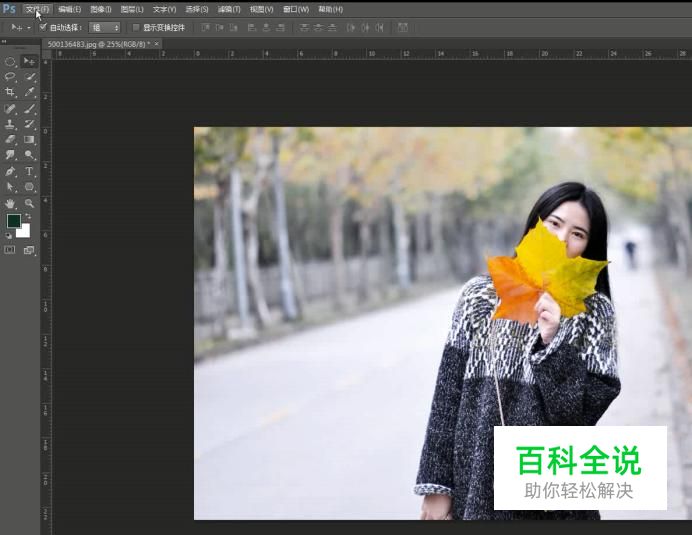Viewport: 692px width, 535px height.
Task: Open the 图像(I) menu
Action: 100,9
